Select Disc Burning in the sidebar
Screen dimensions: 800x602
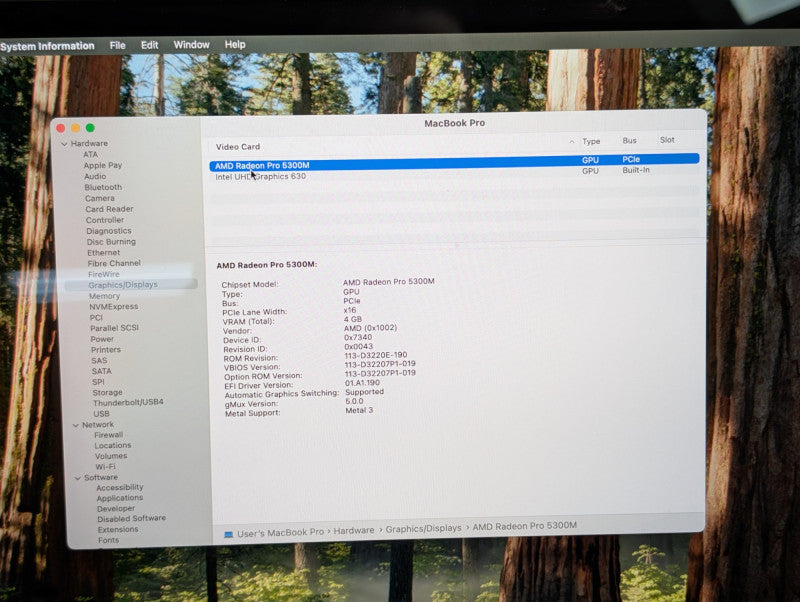coord(111,242)
